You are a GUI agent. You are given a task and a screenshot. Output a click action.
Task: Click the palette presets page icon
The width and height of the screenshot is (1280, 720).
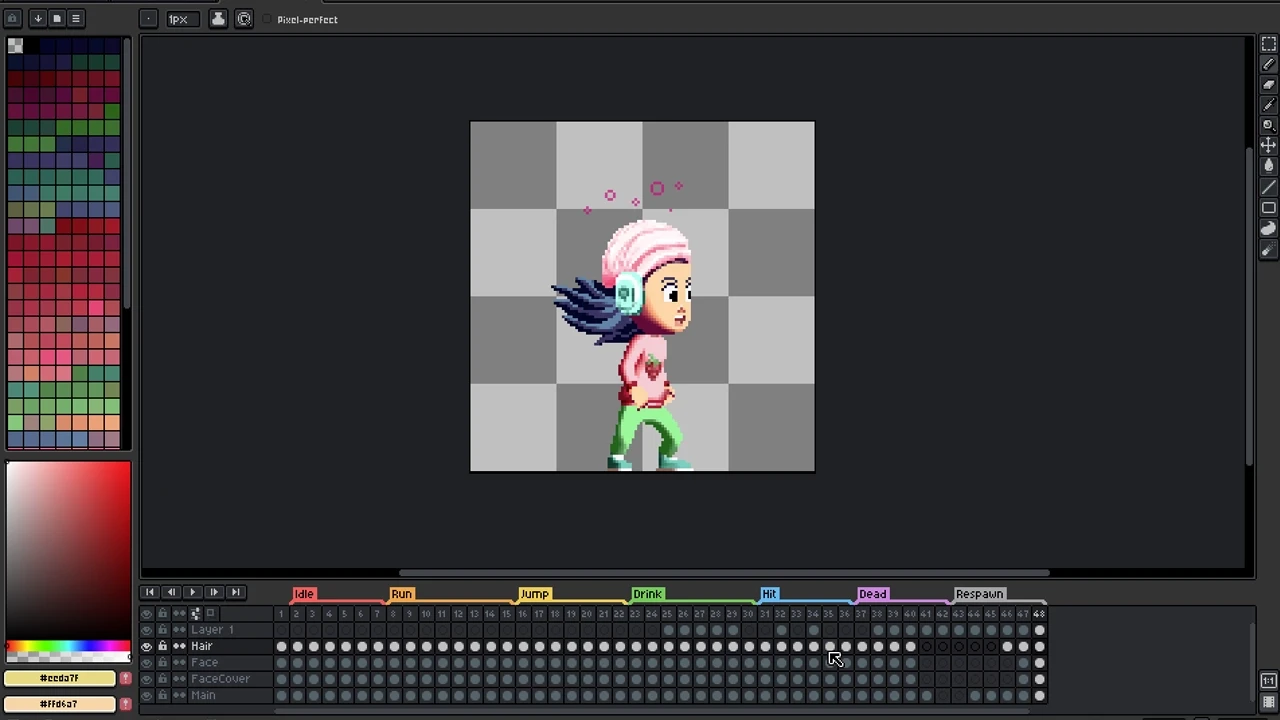(x=56, y=18)
